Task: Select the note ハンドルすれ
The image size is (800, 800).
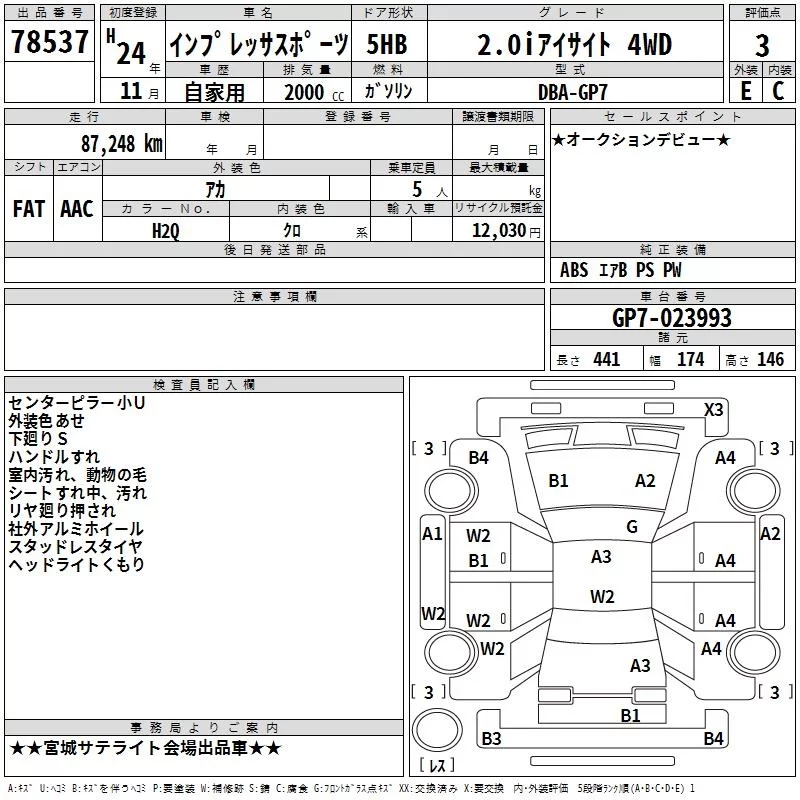Action: pyautogui.click(x=54, y=456)
